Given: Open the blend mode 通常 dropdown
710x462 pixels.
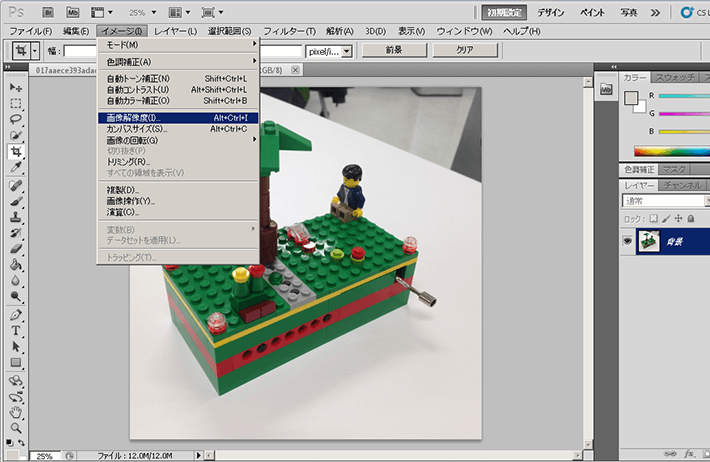Looking at the screenshot, I should pos(660,201).
